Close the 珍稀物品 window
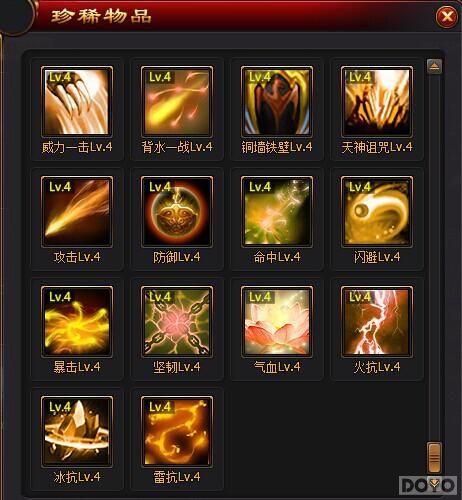Viewport: 462px width, 500px height. coord(447,16)
